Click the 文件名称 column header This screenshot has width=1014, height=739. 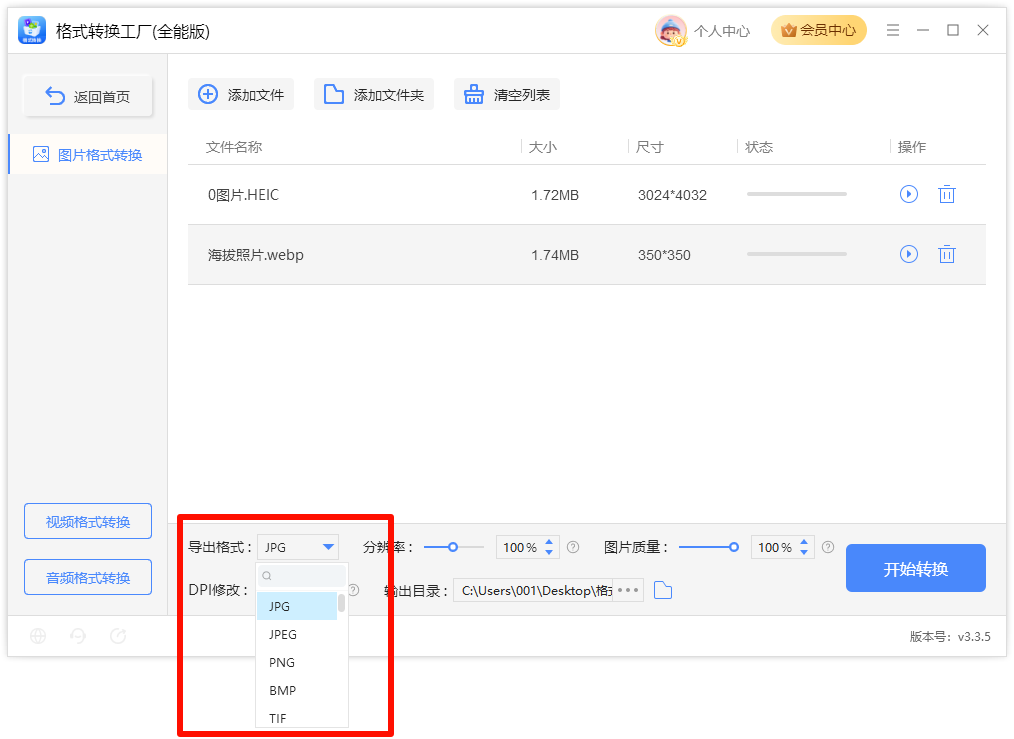[x=234, y=147]
